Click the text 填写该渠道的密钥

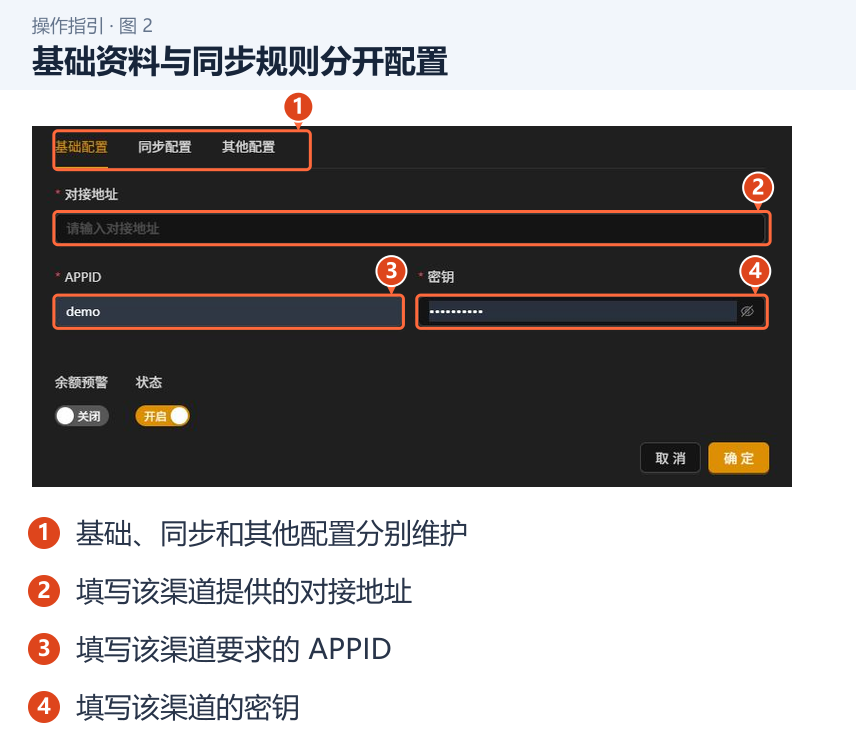click(x=188, y=707)
